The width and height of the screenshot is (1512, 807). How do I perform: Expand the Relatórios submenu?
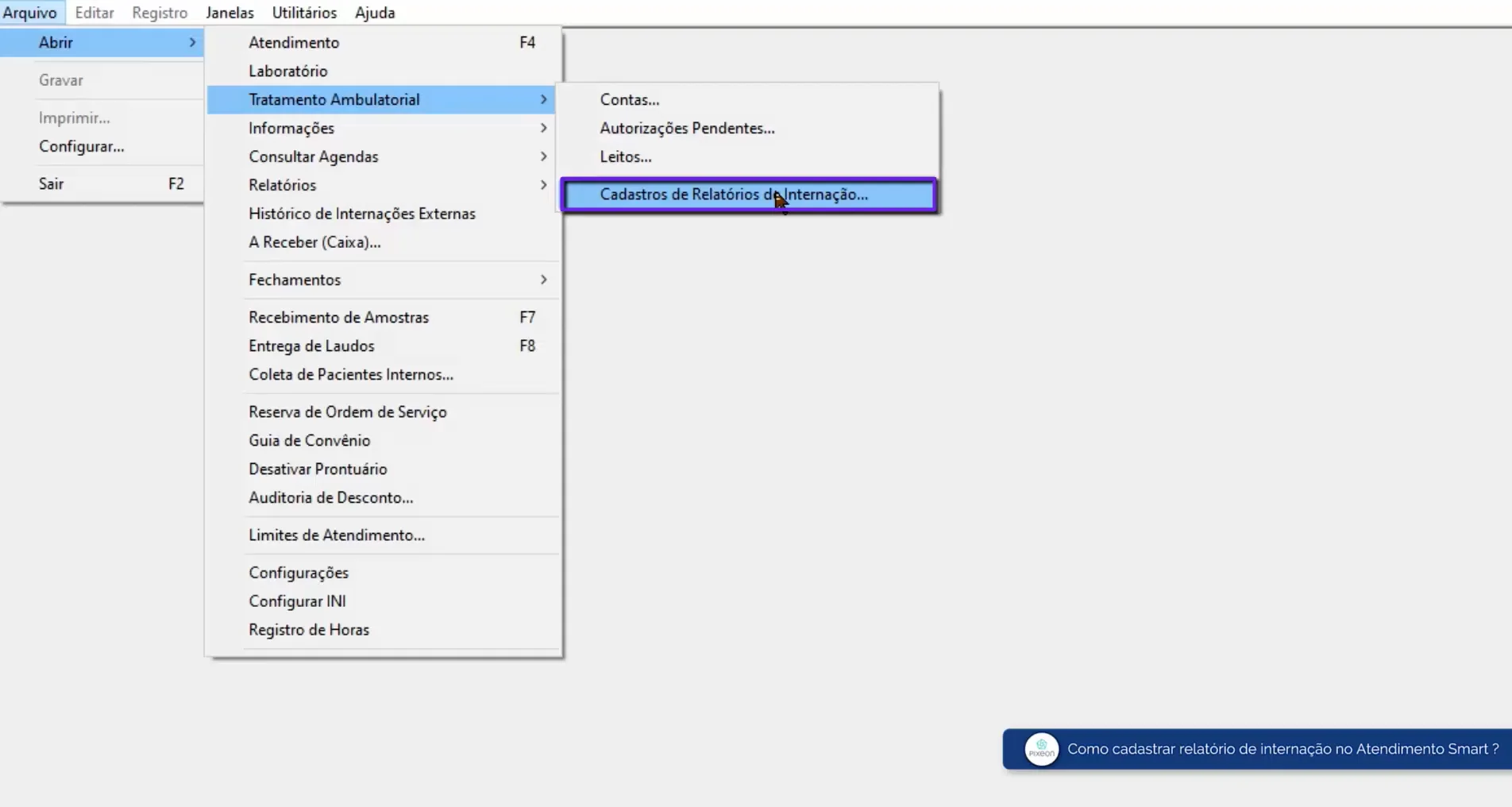[383, 185]
